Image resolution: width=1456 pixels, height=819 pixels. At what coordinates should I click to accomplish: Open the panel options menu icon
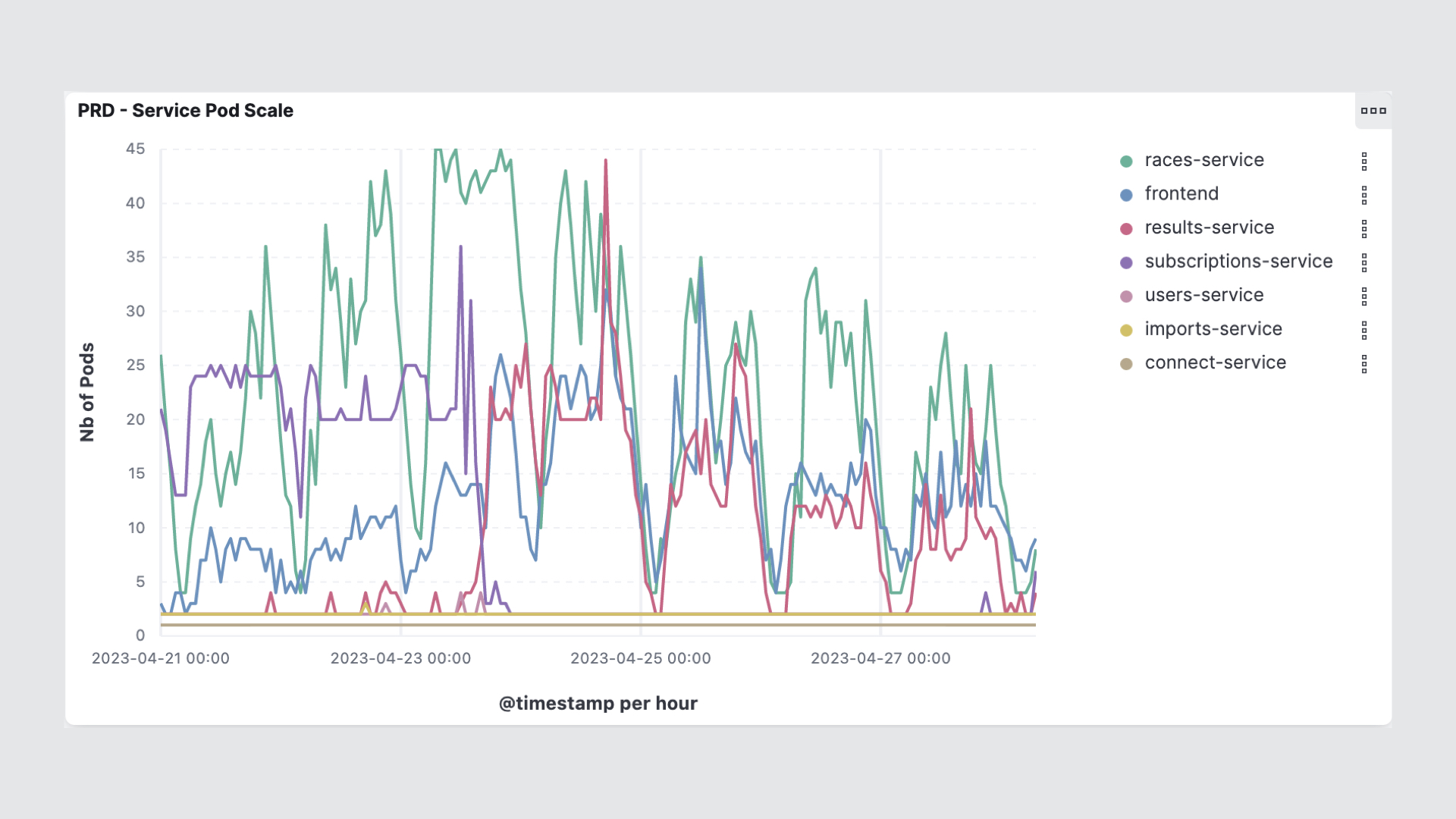[x=1373, y=111]
